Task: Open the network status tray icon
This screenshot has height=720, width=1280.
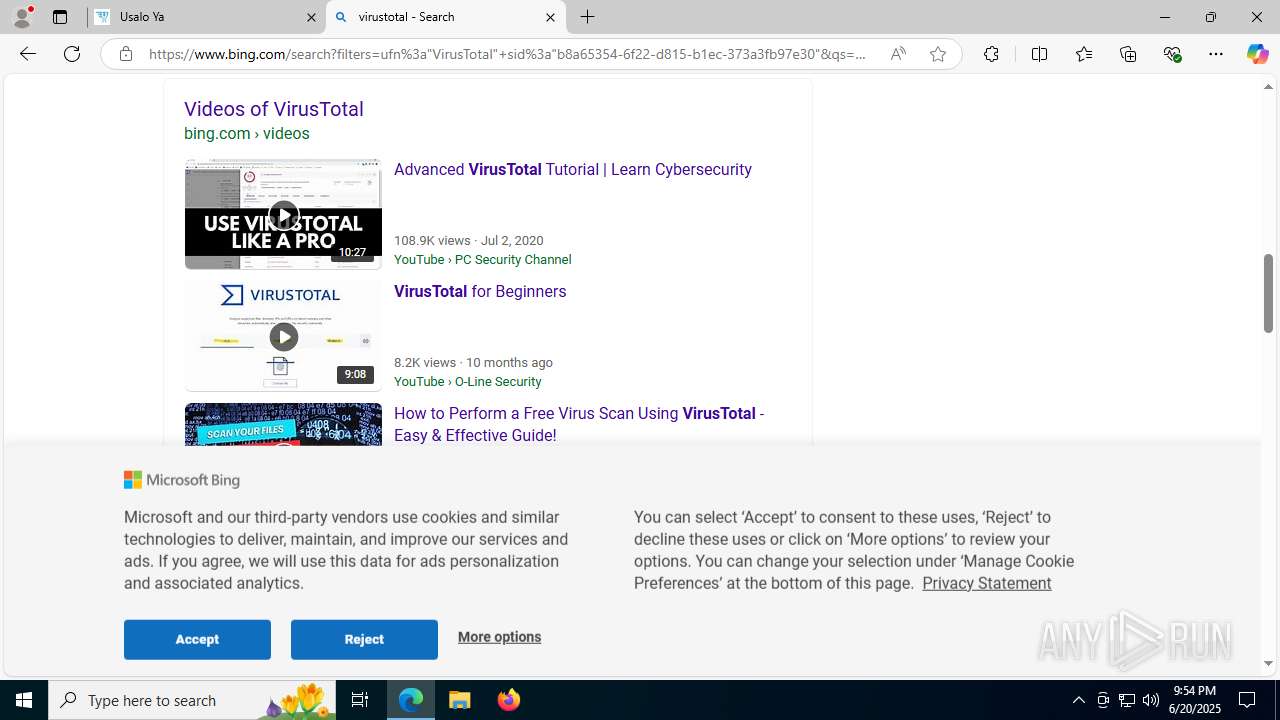Action: 1127,700
